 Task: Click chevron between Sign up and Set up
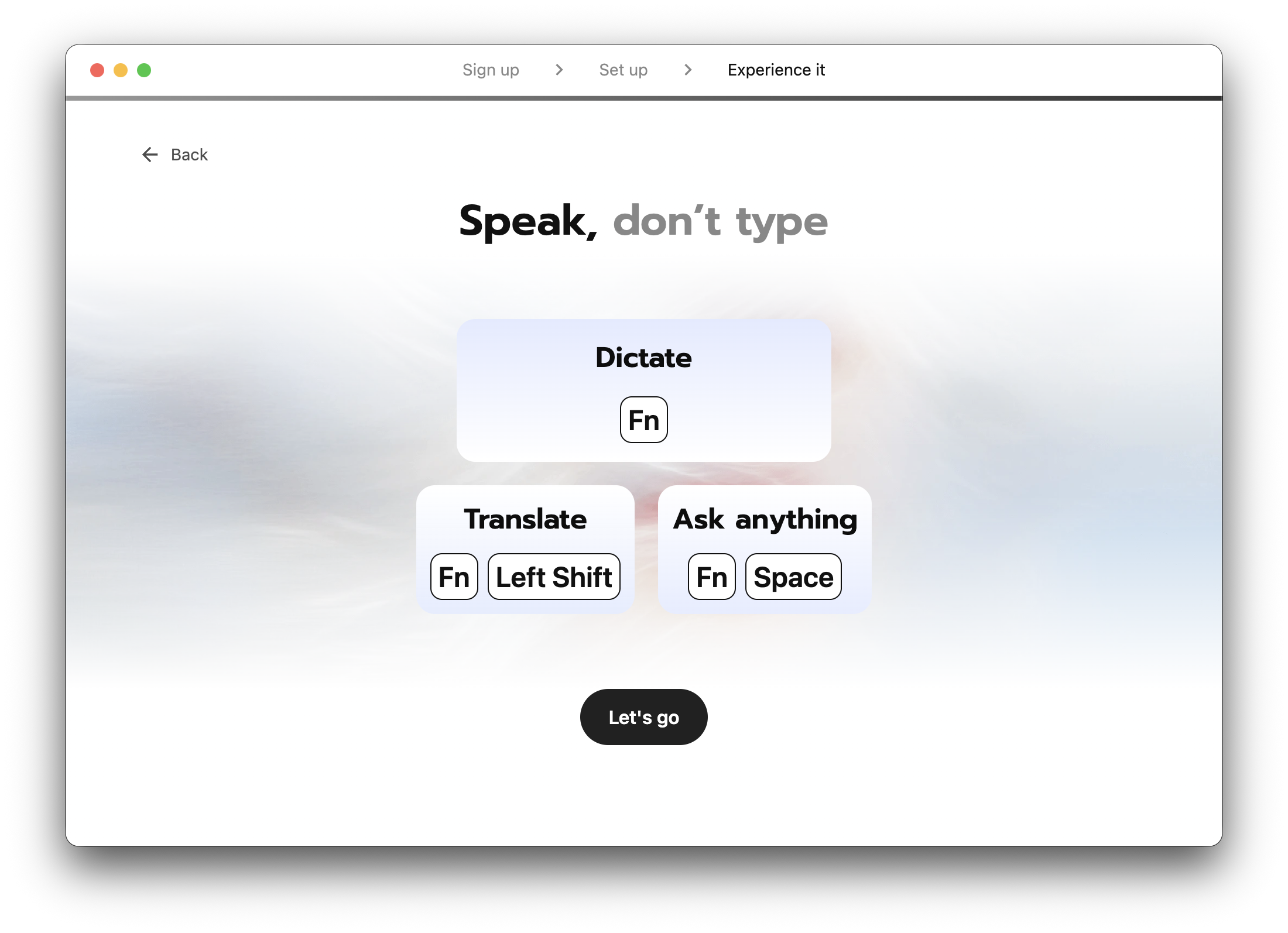pos(559,70)
